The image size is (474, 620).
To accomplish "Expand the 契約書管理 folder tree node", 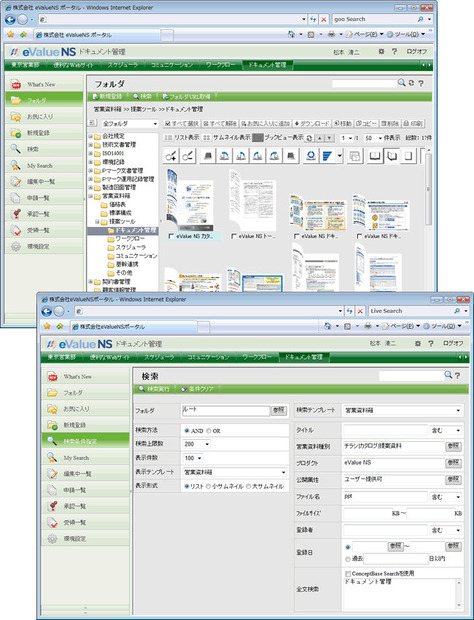I will coord(91,282).
